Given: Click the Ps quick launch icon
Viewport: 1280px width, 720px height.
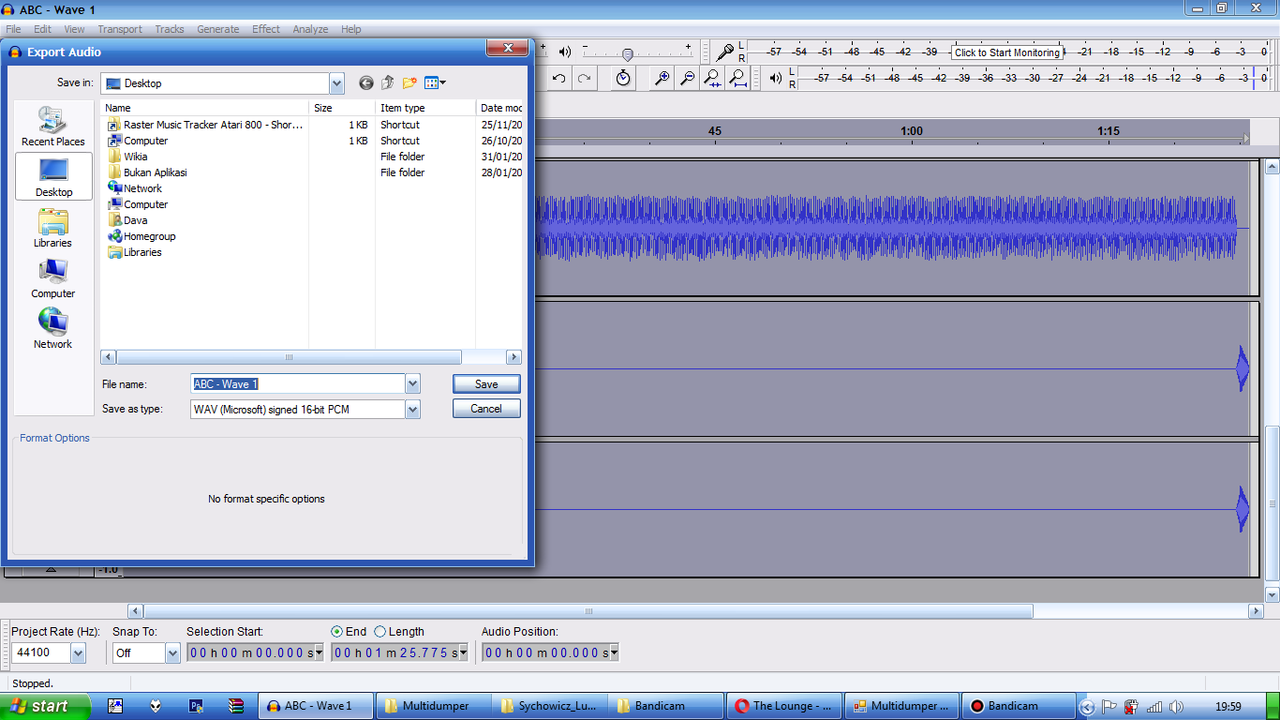Looking at the screenshot, I should pyautogui.click(x=196, y=706).
